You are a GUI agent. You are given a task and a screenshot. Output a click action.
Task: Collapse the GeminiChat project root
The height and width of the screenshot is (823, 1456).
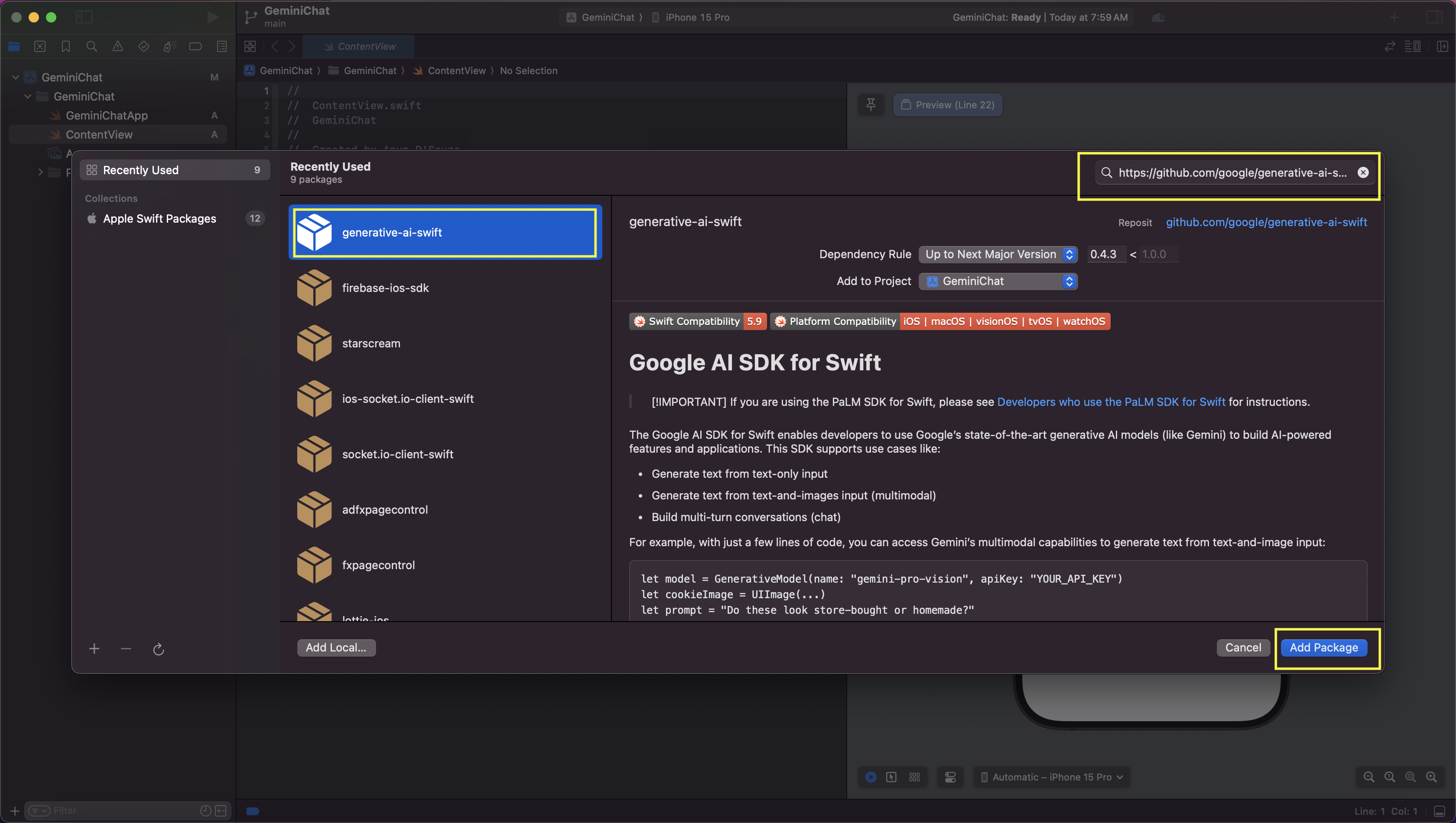16,78
